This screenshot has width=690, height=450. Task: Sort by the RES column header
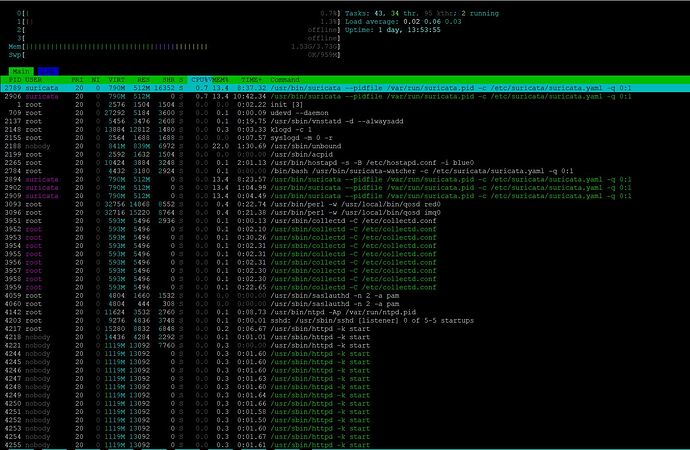143,80
